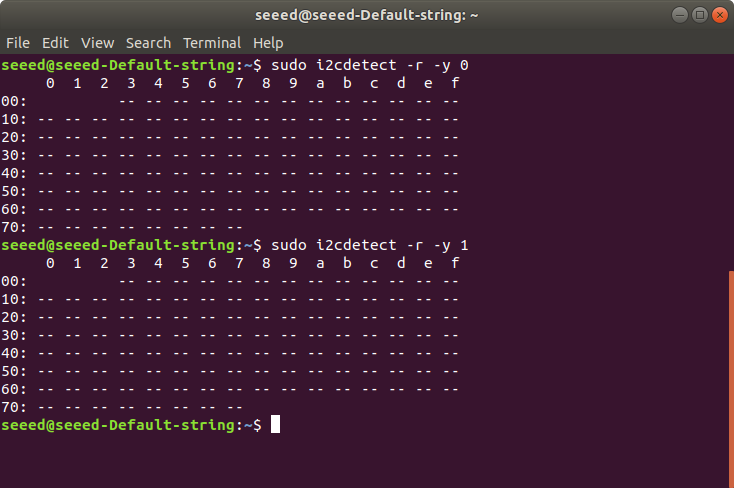Open the File menu
This screenshot has height=488, width=734.
click(18, 43)
